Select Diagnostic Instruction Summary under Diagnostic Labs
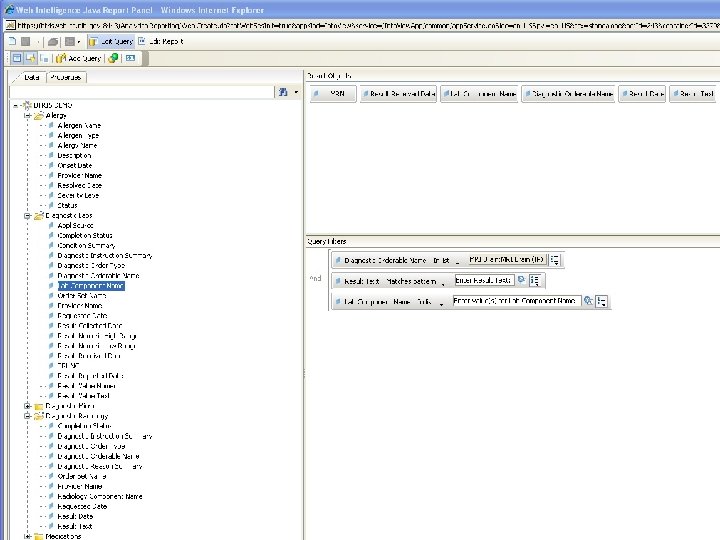This screenshot has height=540, width=720. click(x=105, y=255)
